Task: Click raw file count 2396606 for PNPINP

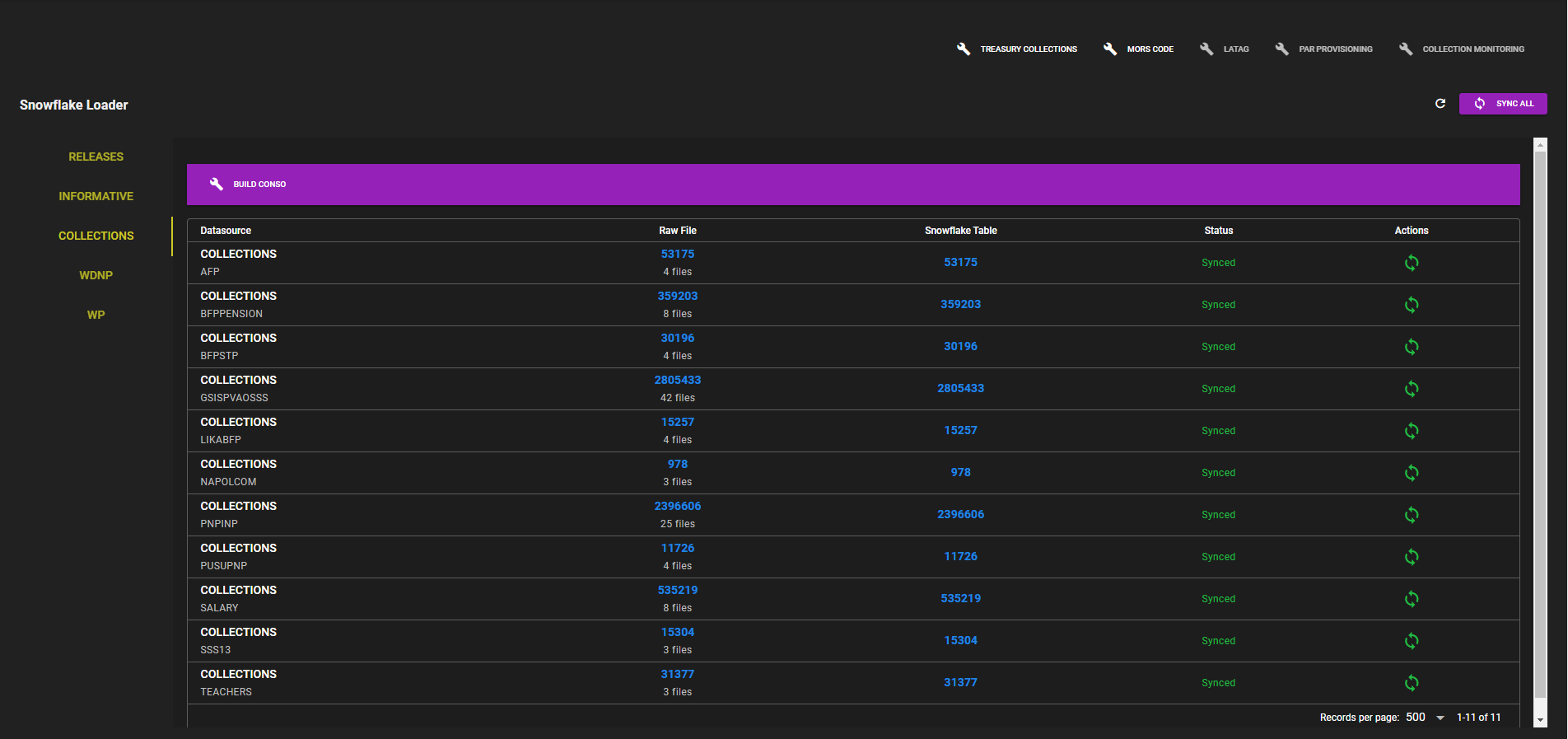Action: [678, 506]
